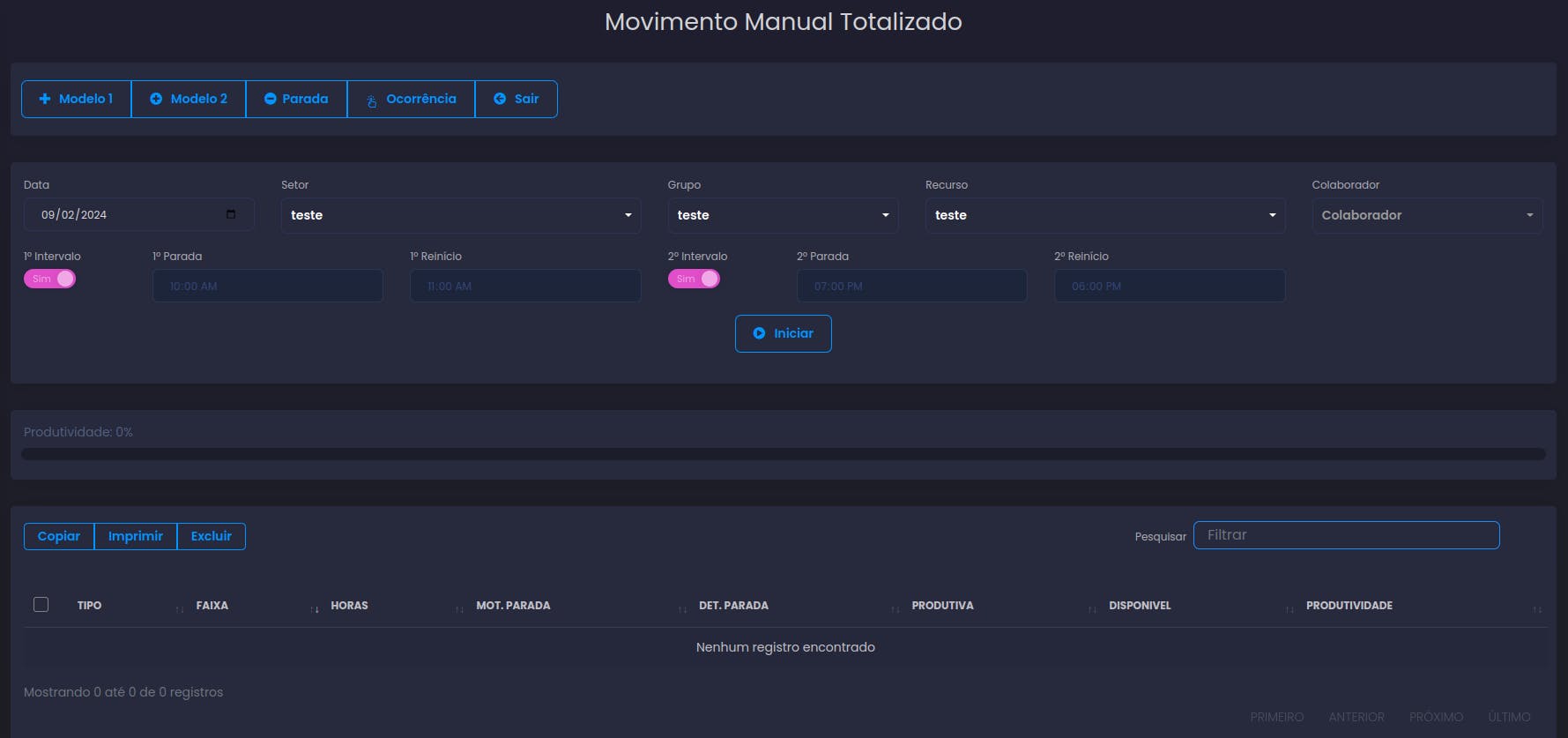Toggle the 1º Intervalo switch
The width and height of the screenshot is (1568, 738).
(x=50, y=279)
